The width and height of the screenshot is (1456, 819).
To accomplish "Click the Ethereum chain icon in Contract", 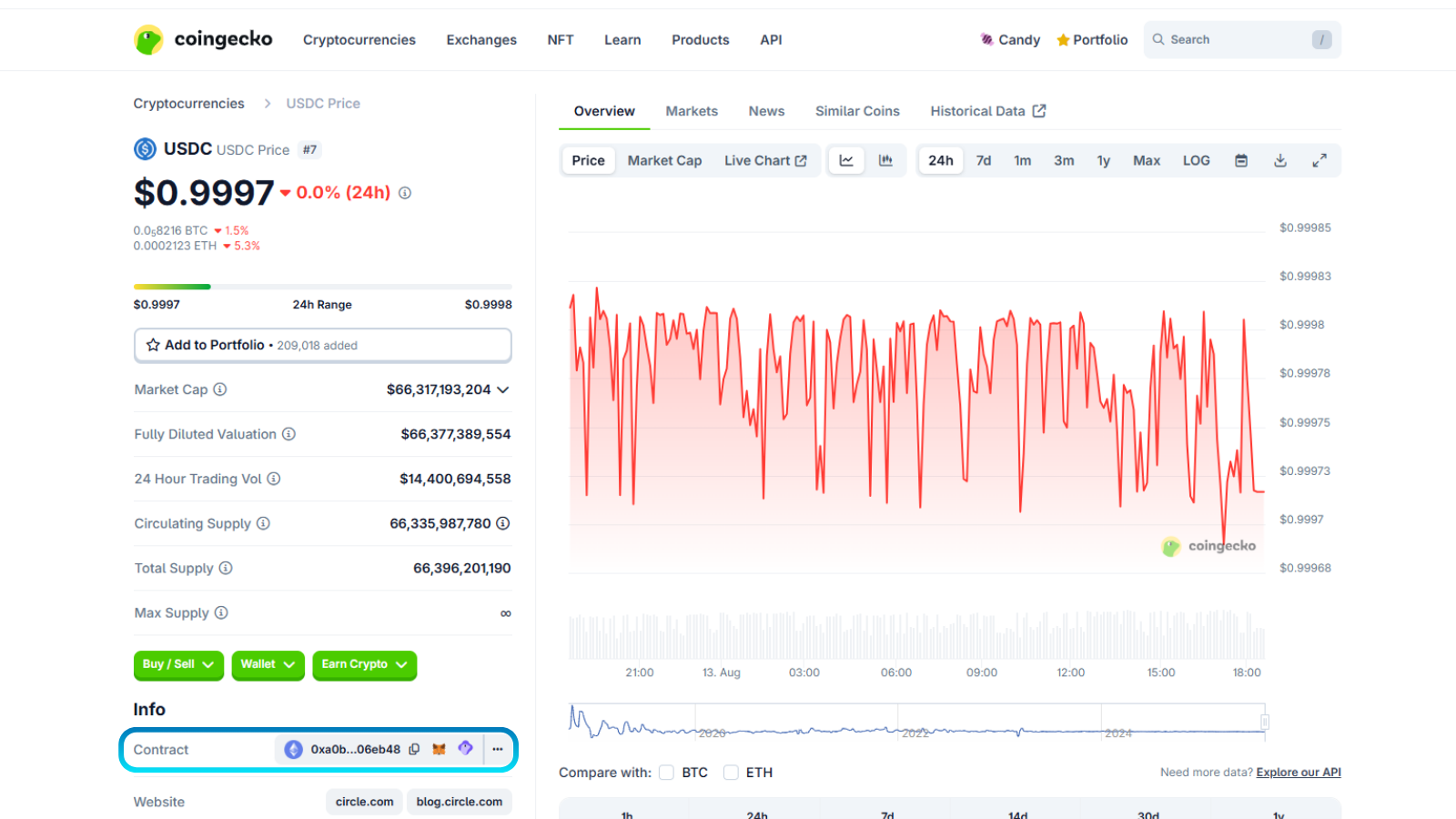I will click(x=293, y=749).
